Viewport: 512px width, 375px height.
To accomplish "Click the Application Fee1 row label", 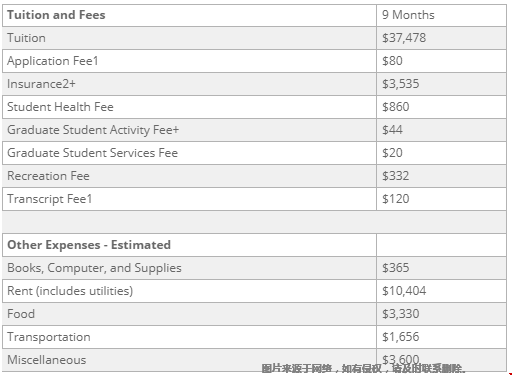I will [53, 61].
